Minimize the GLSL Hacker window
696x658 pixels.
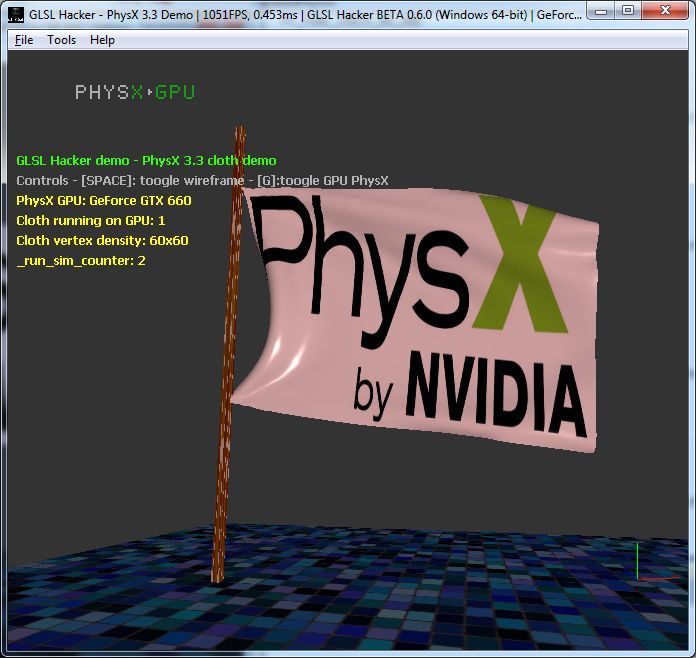601,11
